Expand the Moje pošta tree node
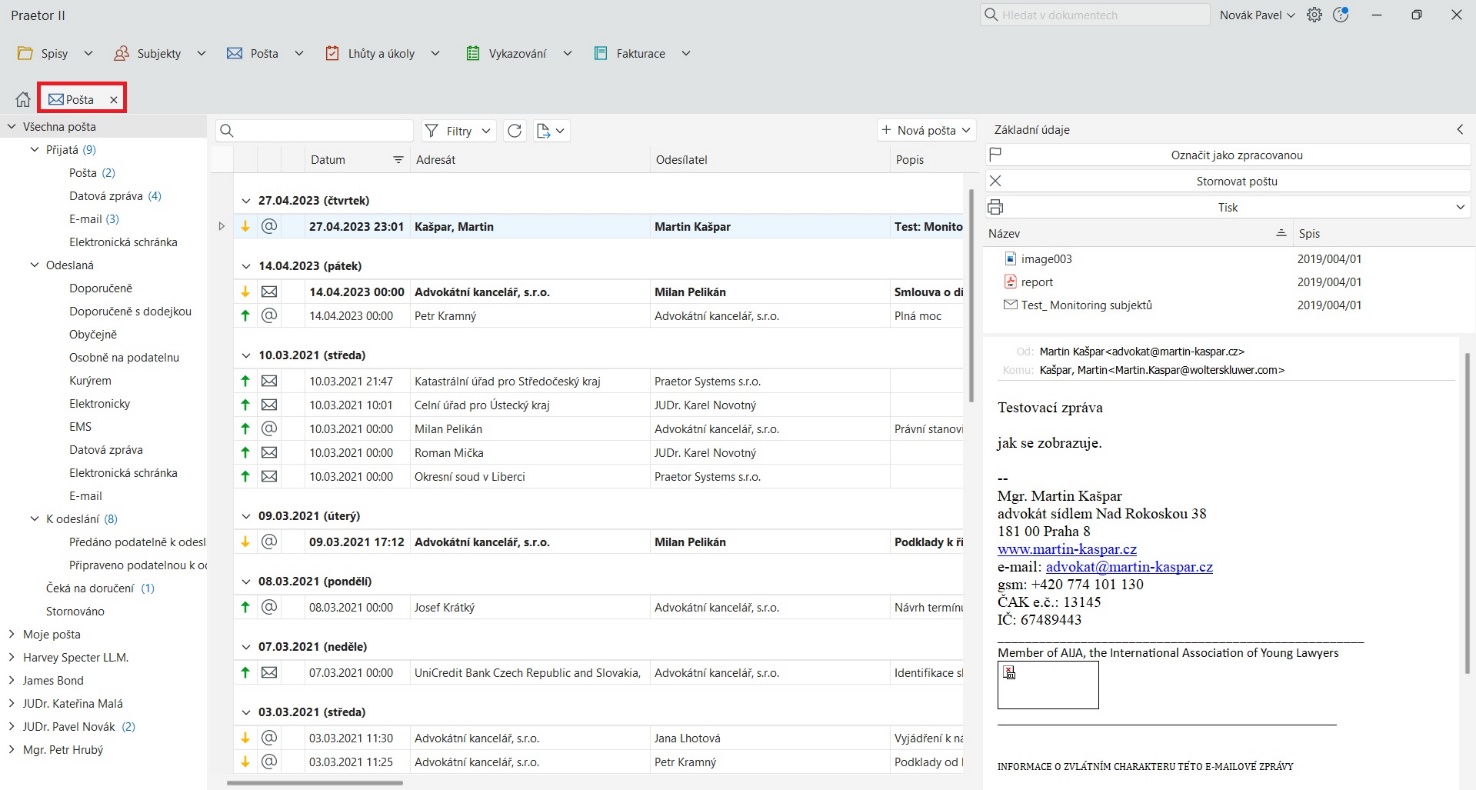 tap(12, 634)
